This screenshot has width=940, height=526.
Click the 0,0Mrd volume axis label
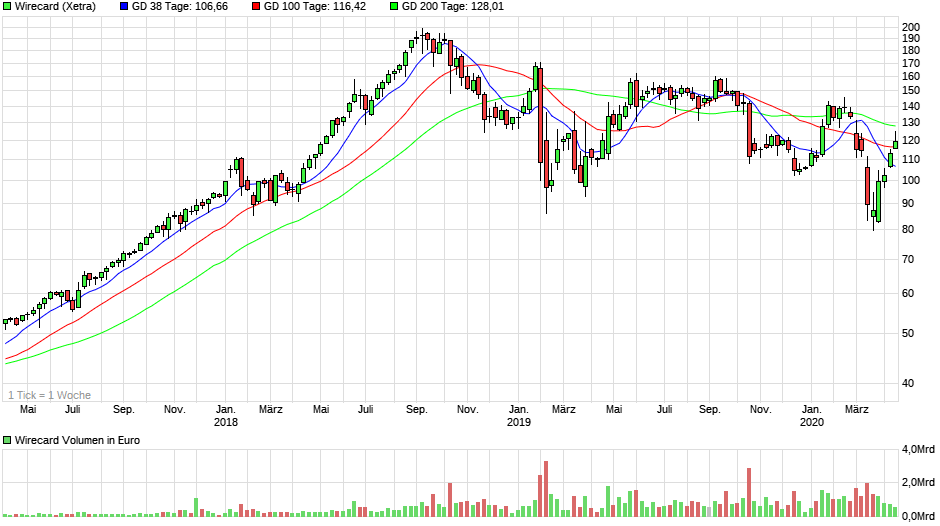click(918, 516)
